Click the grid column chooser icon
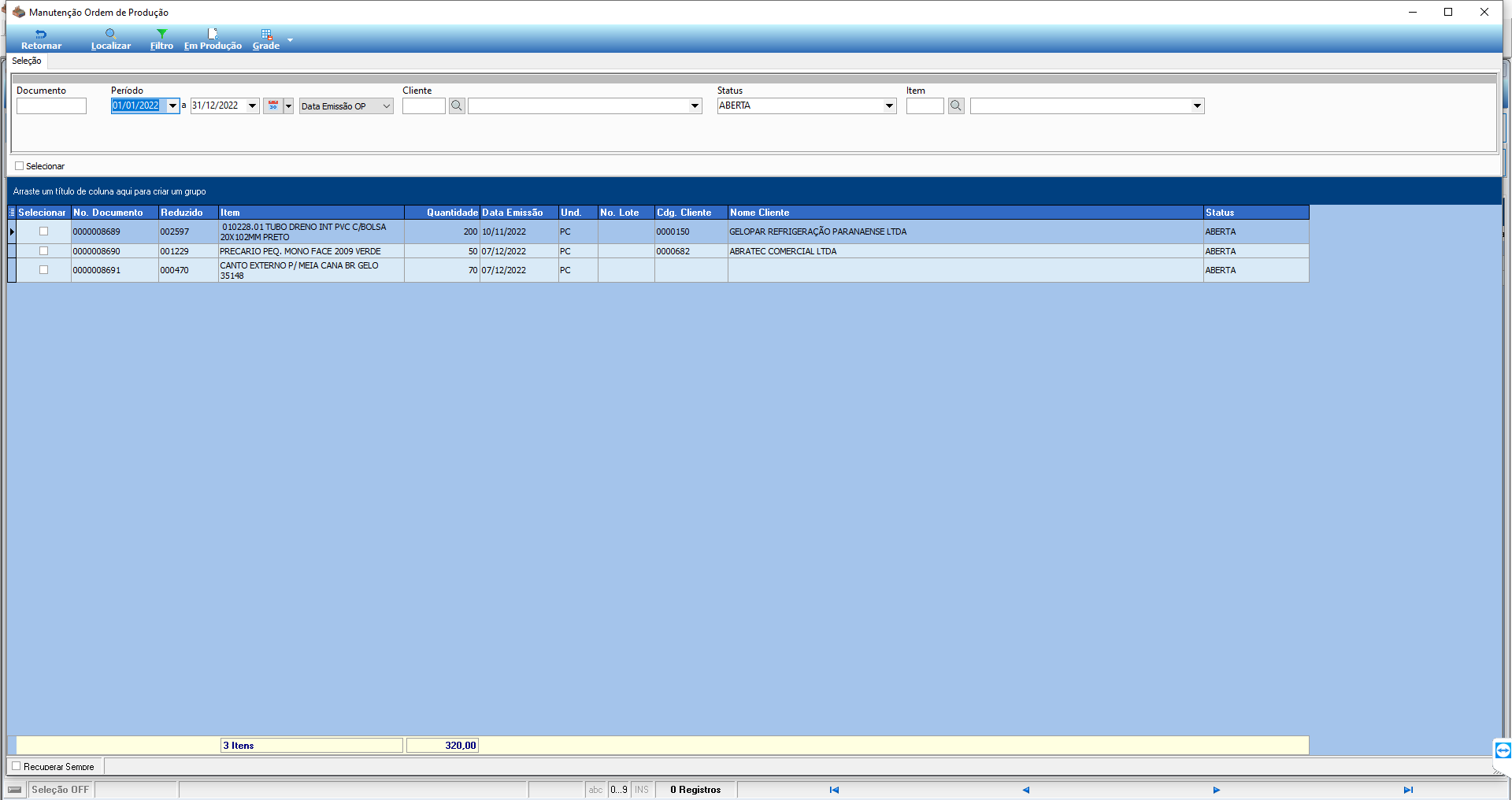 12,213
